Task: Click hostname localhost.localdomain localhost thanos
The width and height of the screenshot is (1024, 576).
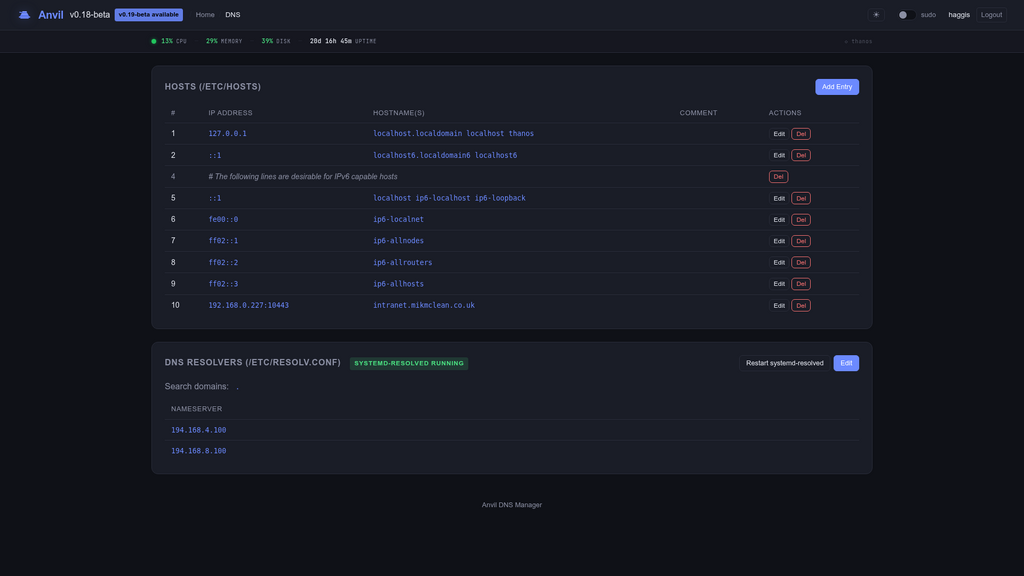Action: (453, 133)
